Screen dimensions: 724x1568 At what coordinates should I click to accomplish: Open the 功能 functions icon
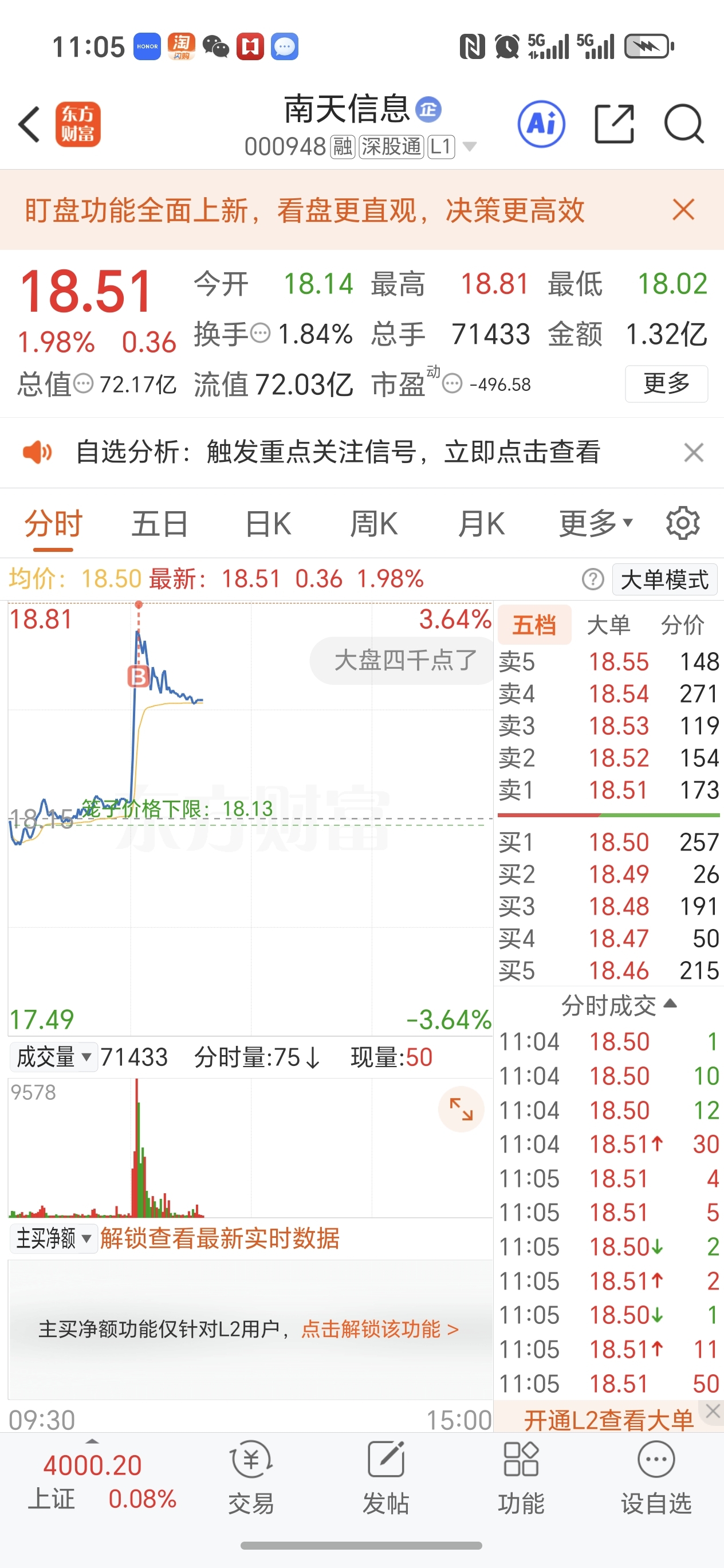point(521,1478)
